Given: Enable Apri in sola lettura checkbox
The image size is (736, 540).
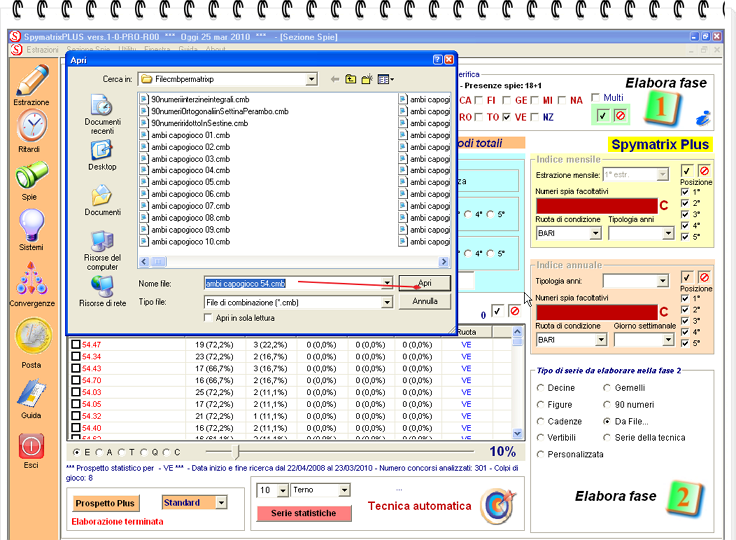Looking at the screenshot, I should coord(208,318).
